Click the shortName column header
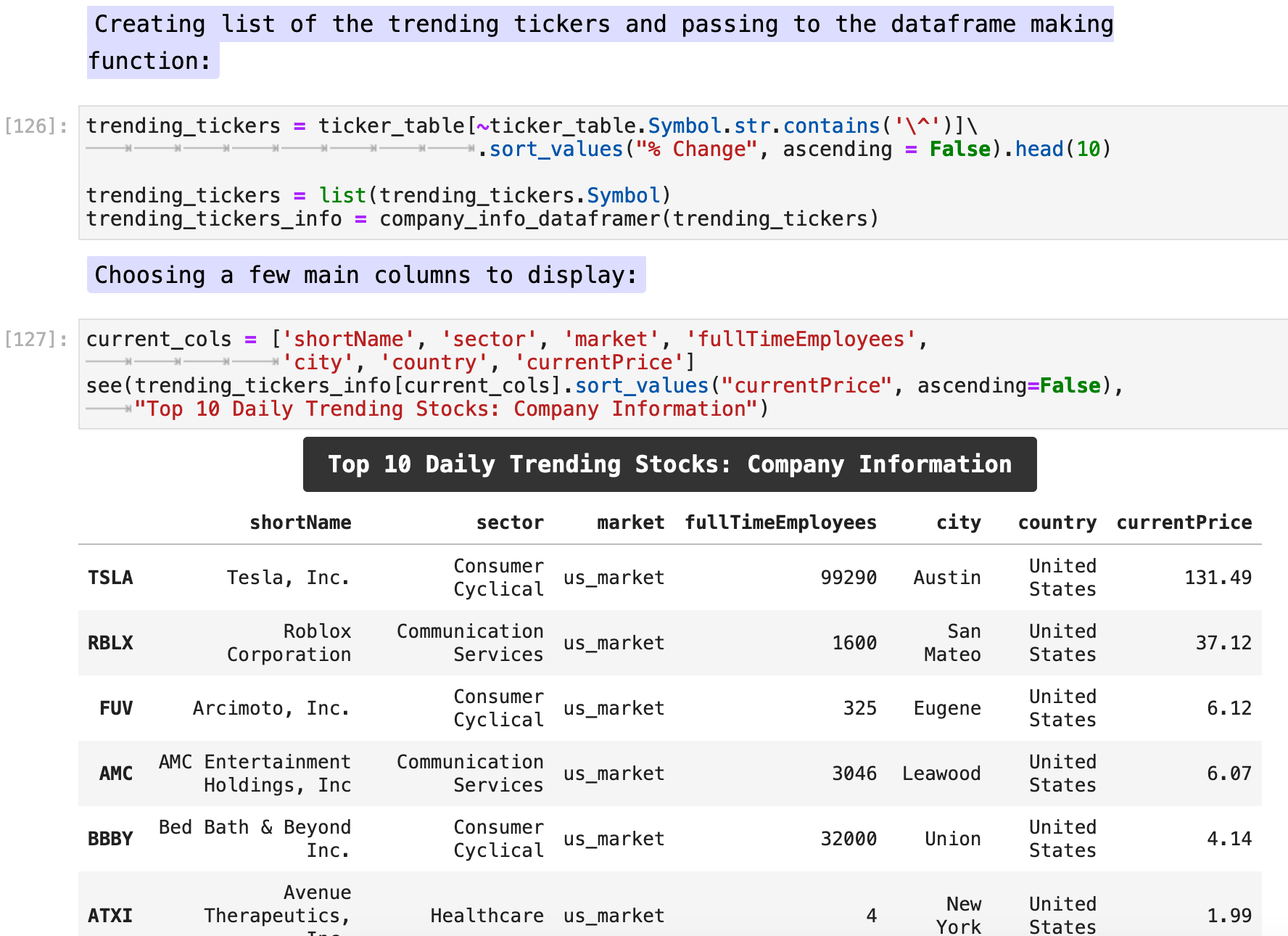This screenshot has width=1288, height=936. 300,522
